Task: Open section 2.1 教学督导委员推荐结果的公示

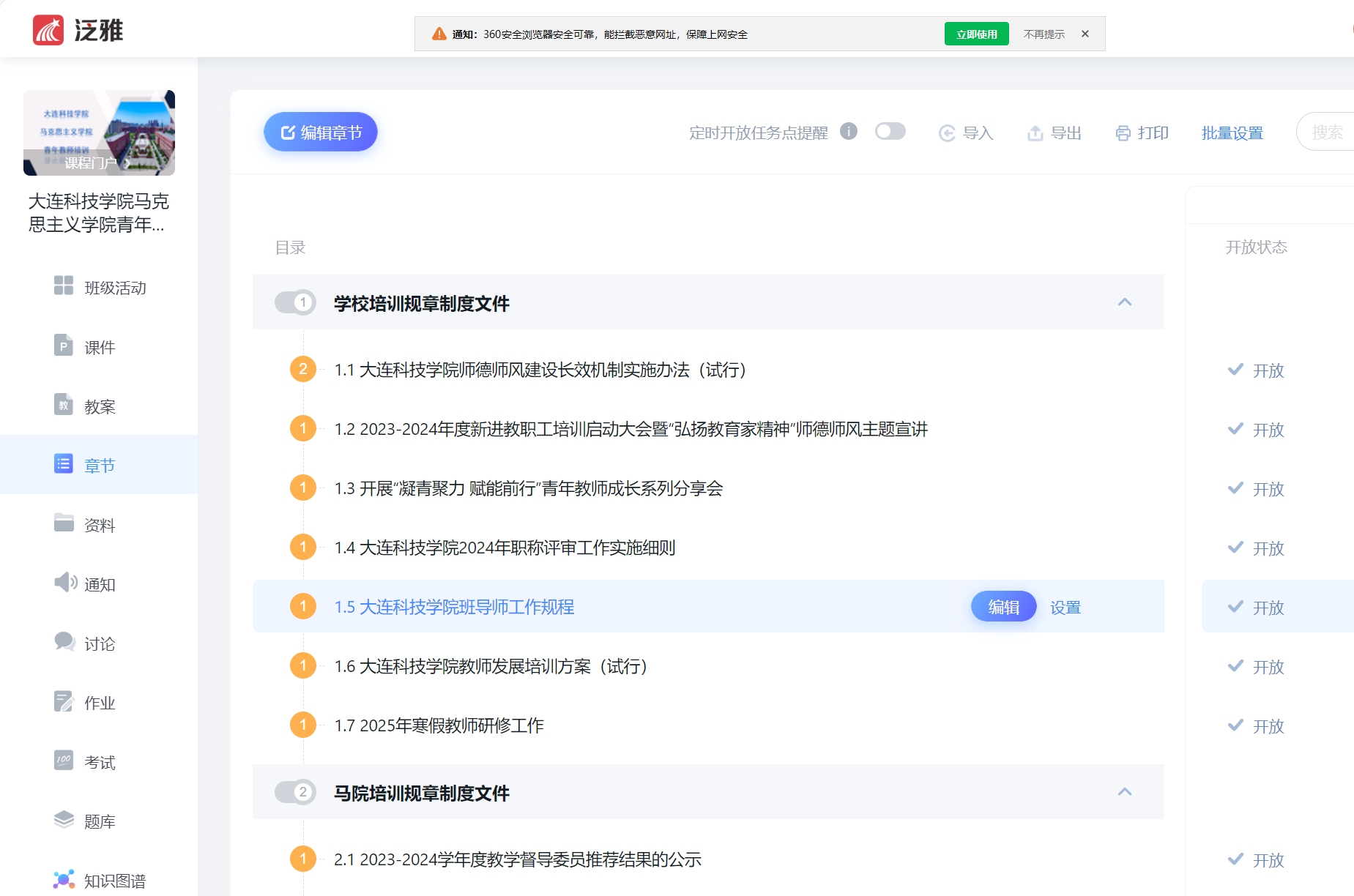Action: (517, 859)
